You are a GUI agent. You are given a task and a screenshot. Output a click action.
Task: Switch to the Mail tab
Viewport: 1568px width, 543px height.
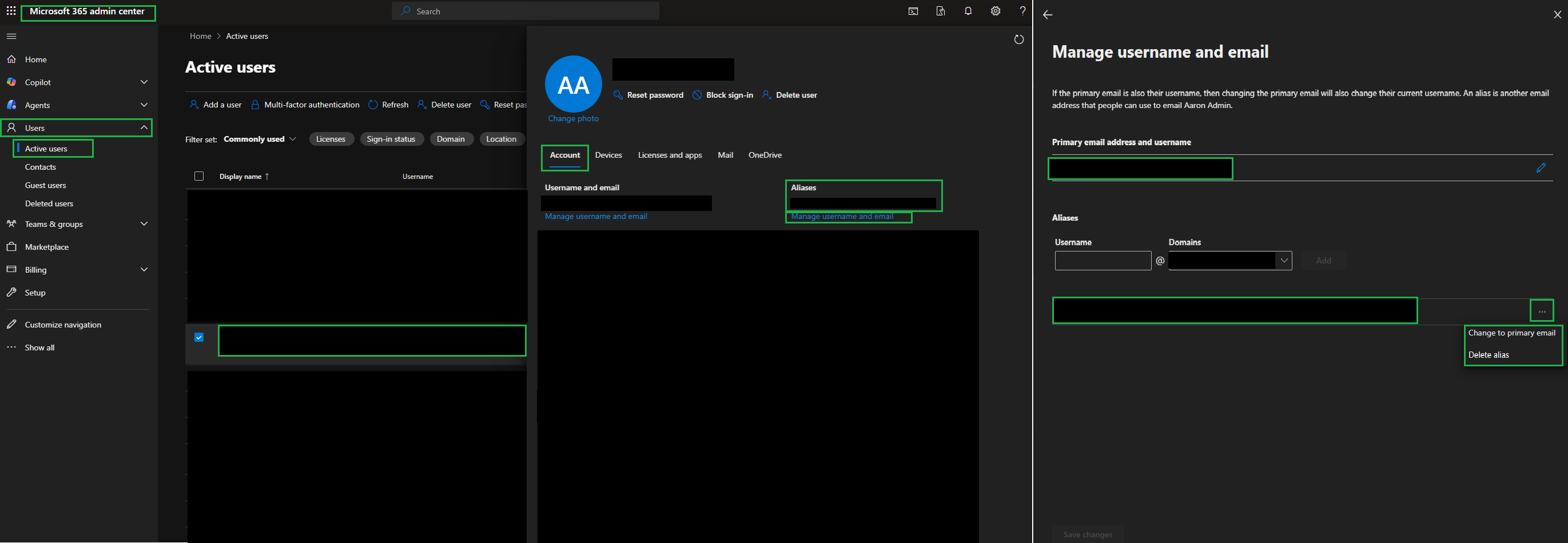point(725,155)
